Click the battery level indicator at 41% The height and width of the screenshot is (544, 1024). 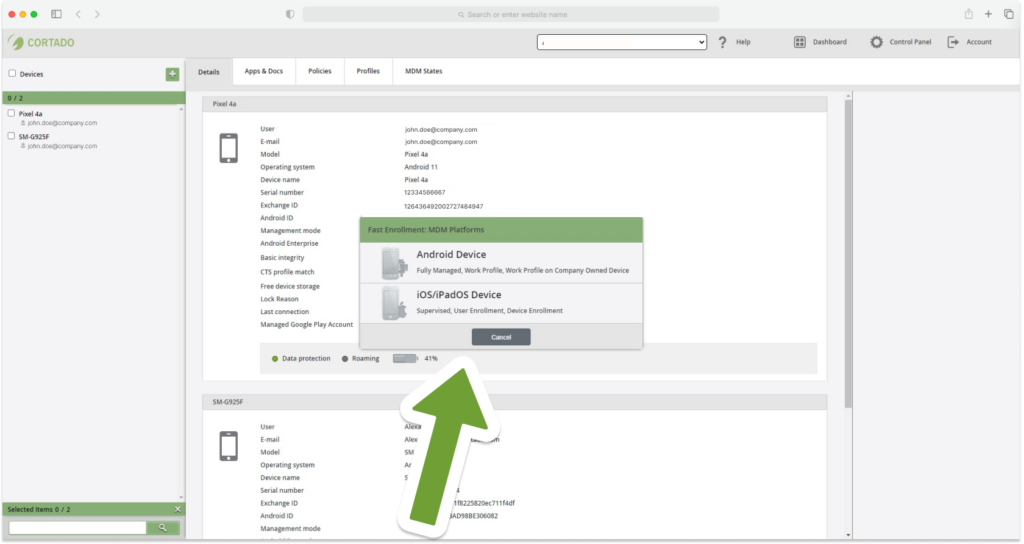click(406, 359)
